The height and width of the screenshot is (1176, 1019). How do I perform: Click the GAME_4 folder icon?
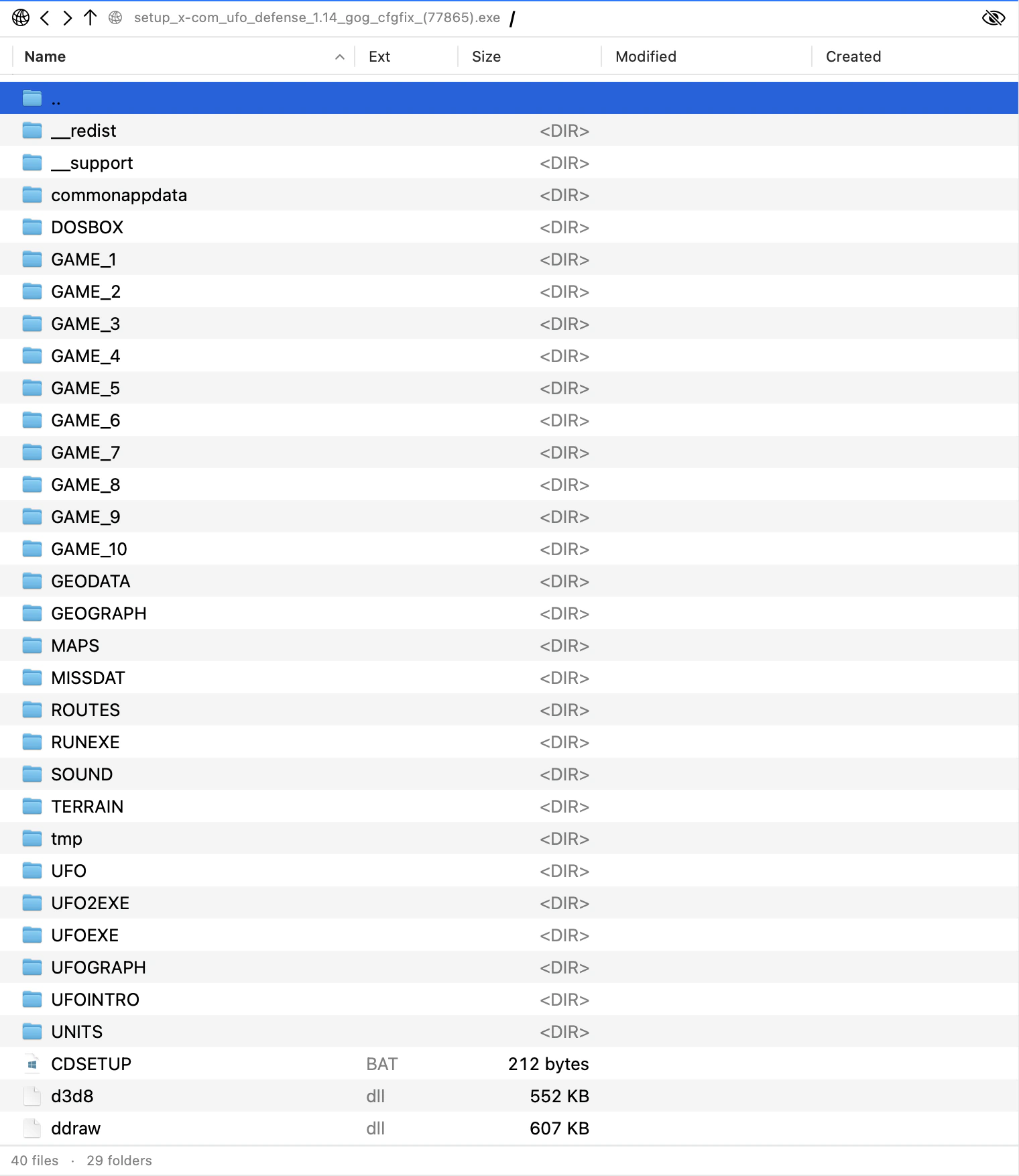32,355
